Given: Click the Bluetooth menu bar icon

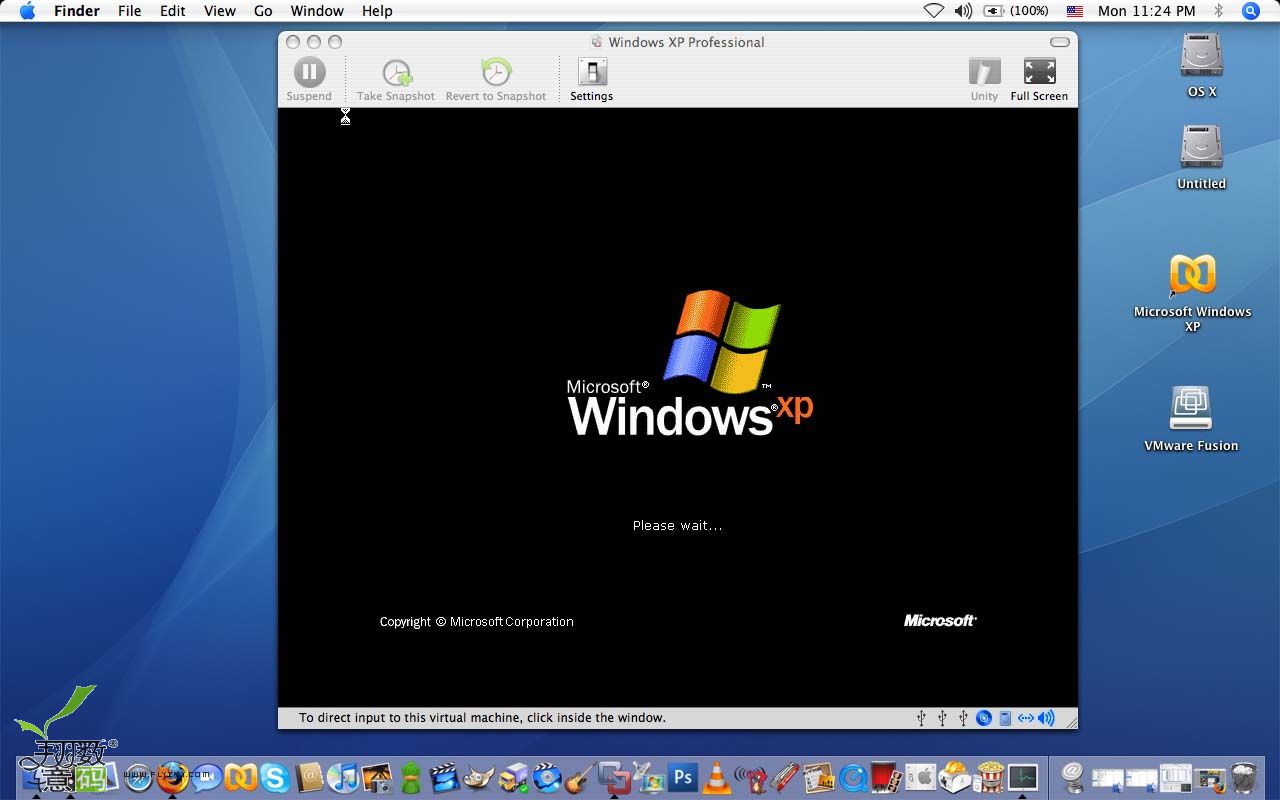Looking at the screenshot, I should (x=1218, y=11).
